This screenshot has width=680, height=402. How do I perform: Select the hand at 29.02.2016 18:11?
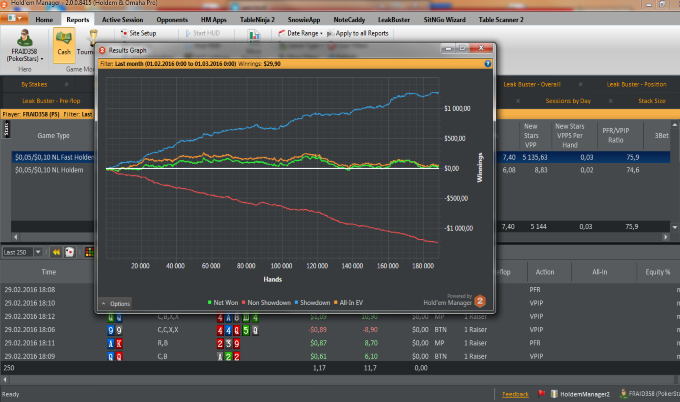point(30,343)
